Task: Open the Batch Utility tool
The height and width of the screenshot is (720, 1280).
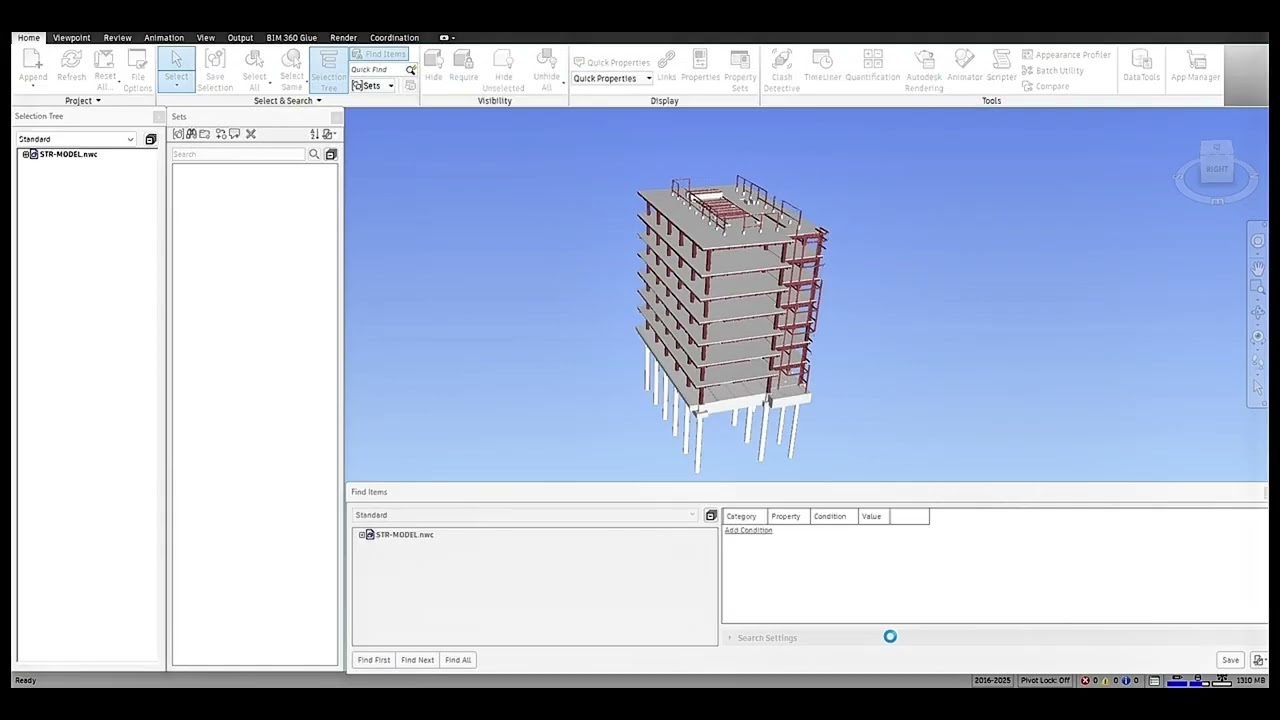Action: pos(1052,71)
